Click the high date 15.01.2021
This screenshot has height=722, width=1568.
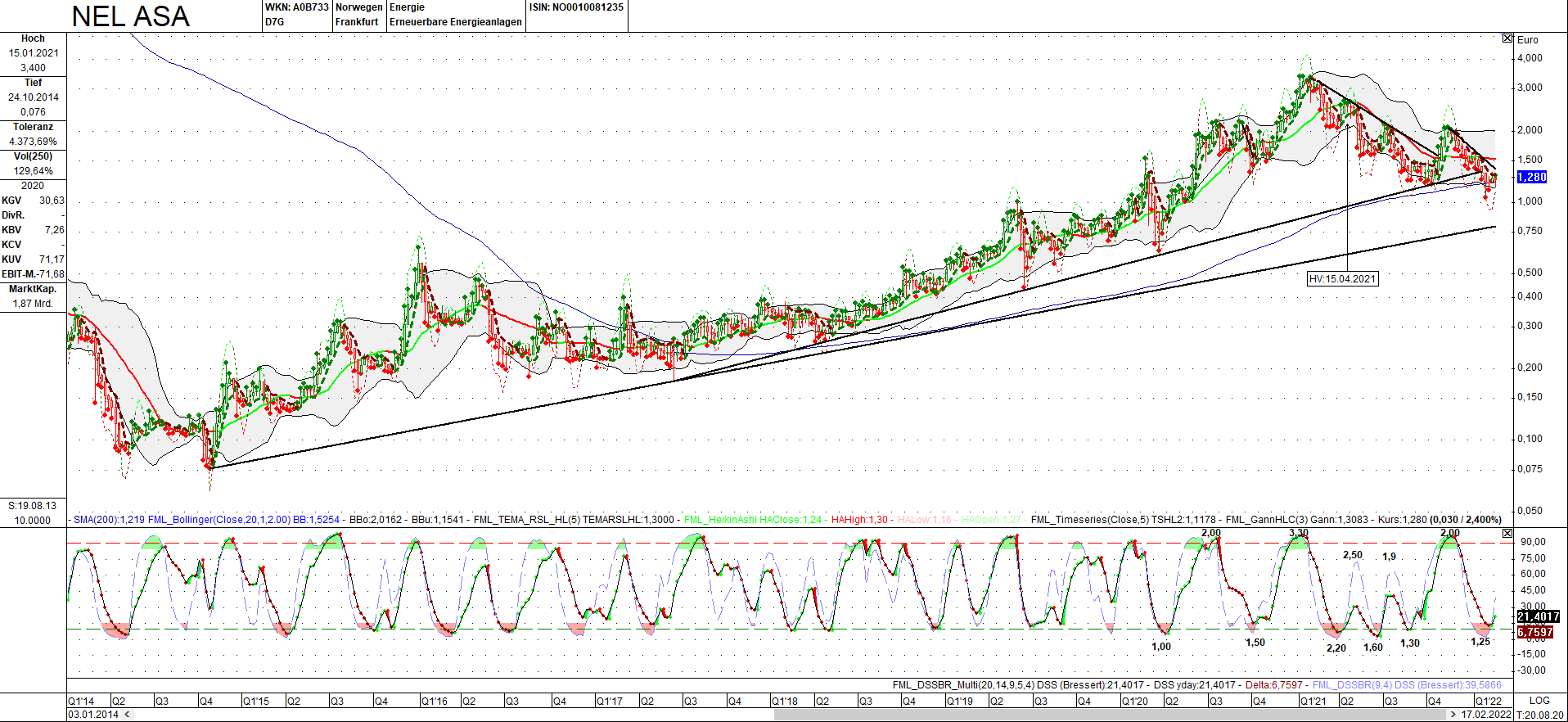34,53
